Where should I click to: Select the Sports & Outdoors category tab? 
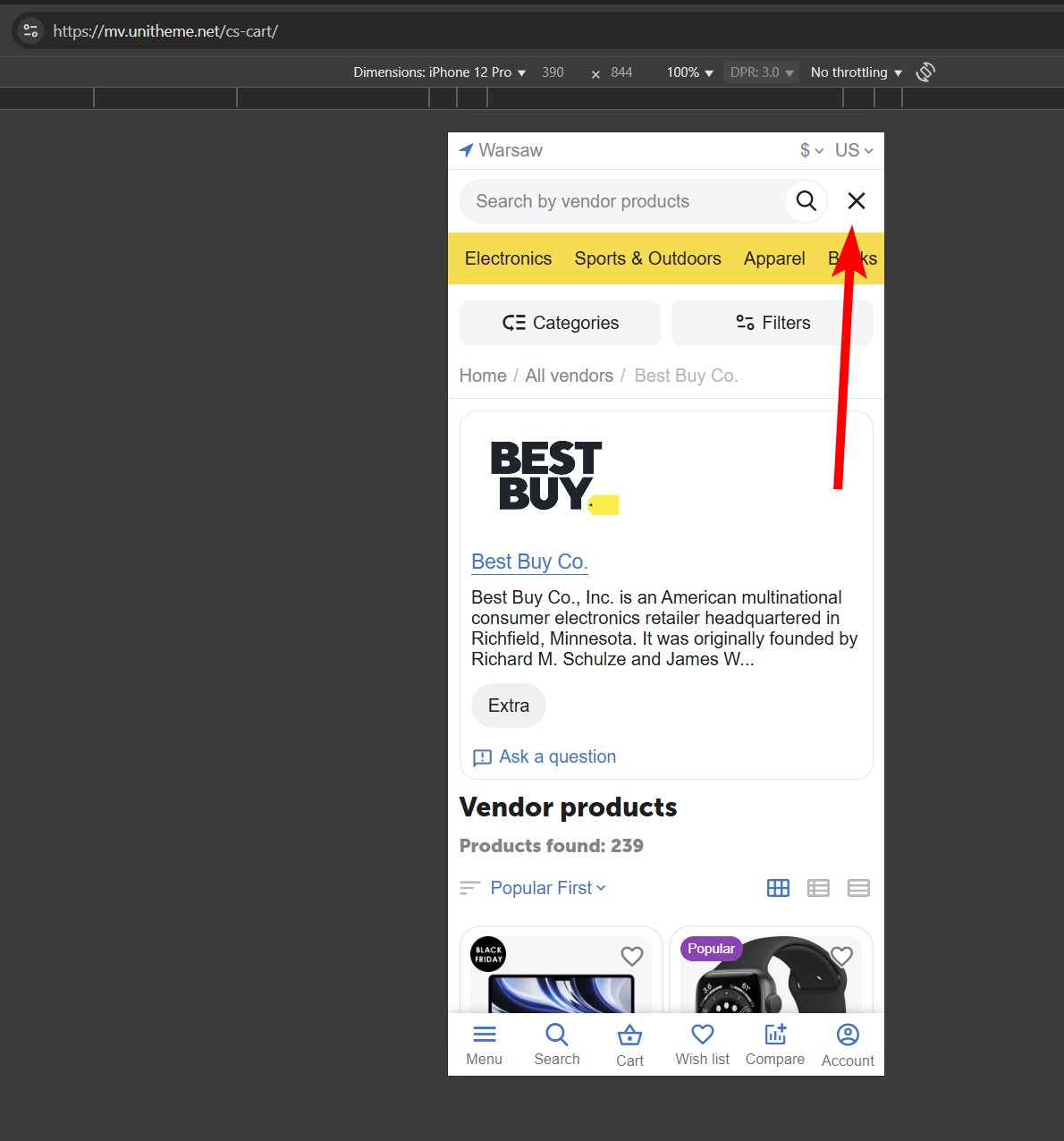pos(647,258)
